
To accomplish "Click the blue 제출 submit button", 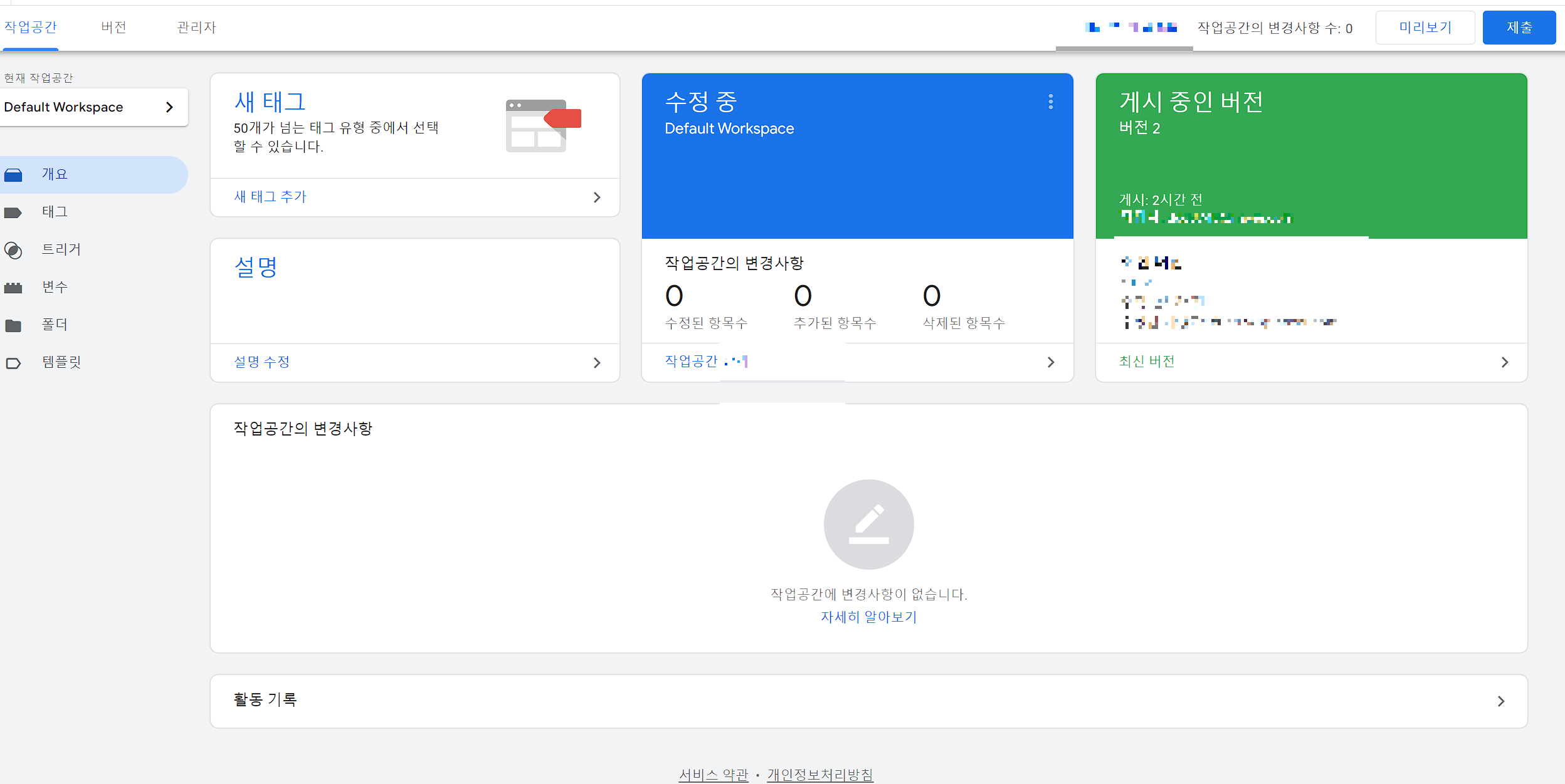I will (x=1519, y=28).
